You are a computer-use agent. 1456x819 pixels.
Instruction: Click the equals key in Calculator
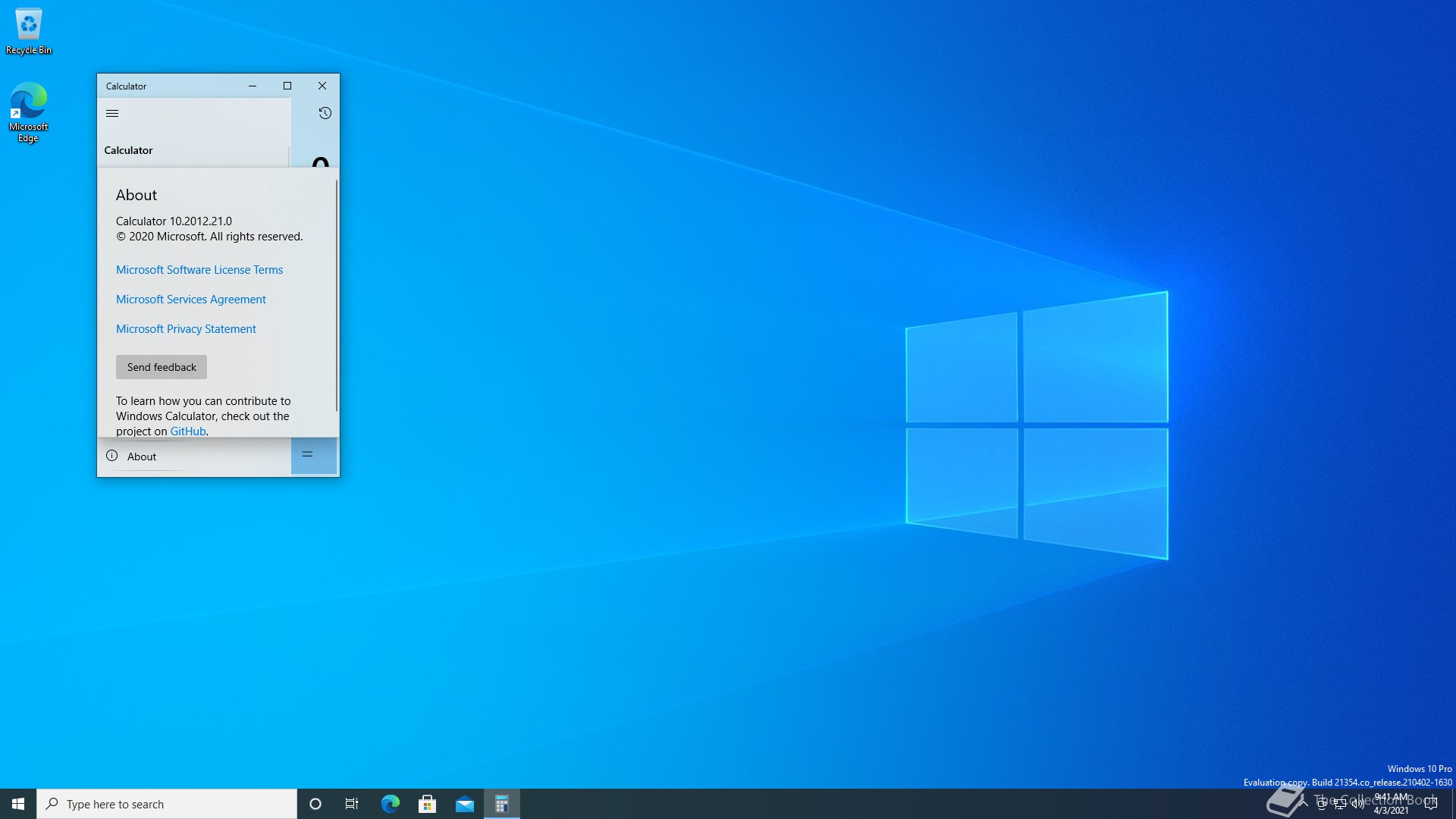(x=314, y=455)
